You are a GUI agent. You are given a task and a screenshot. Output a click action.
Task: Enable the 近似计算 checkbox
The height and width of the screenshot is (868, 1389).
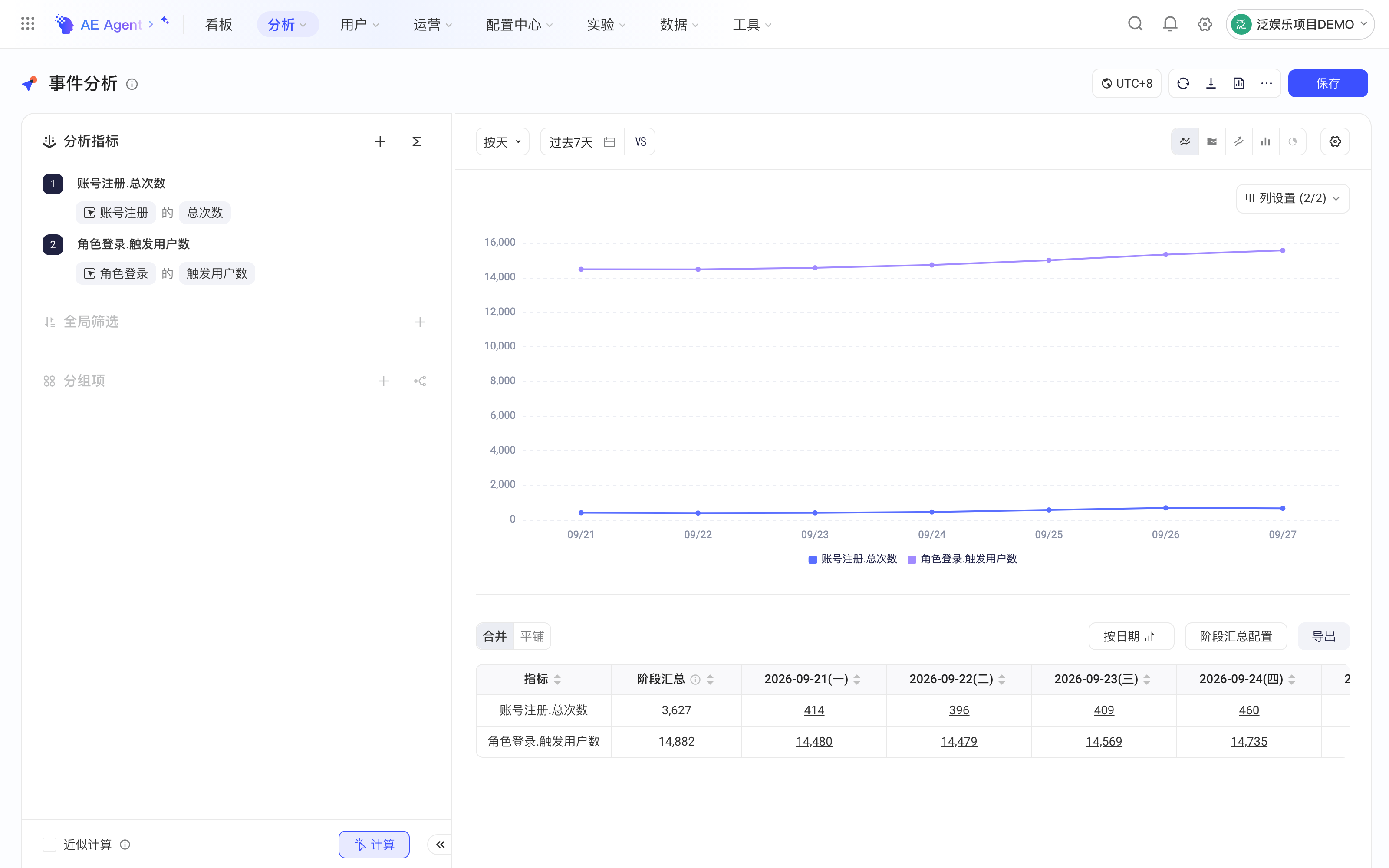coord(49,845)
